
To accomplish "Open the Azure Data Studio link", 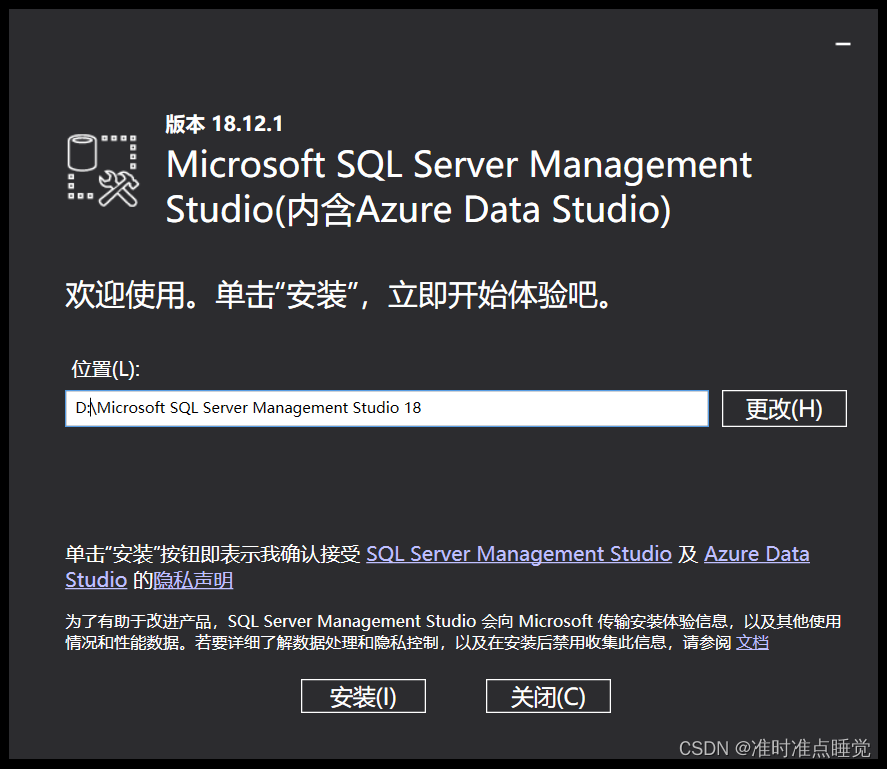I will coord(756,554).
